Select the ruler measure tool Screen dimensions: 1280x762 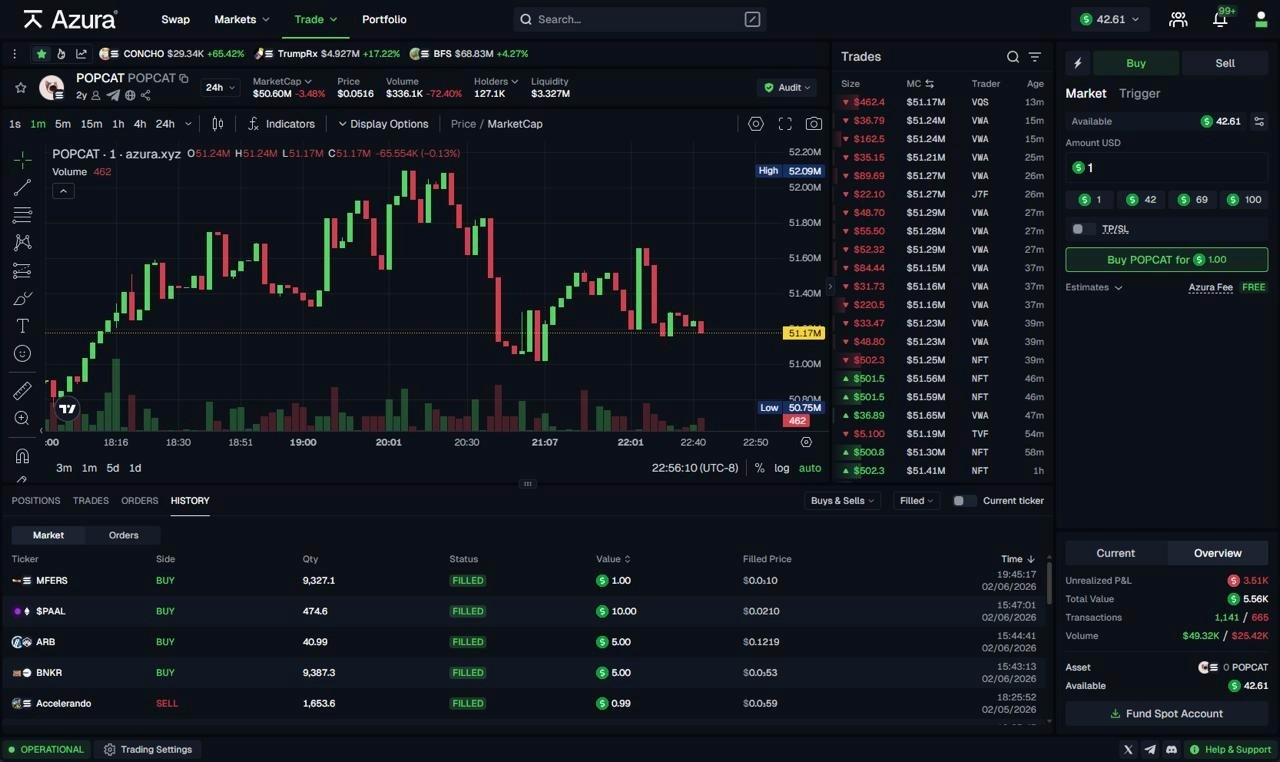pos(22,391)
